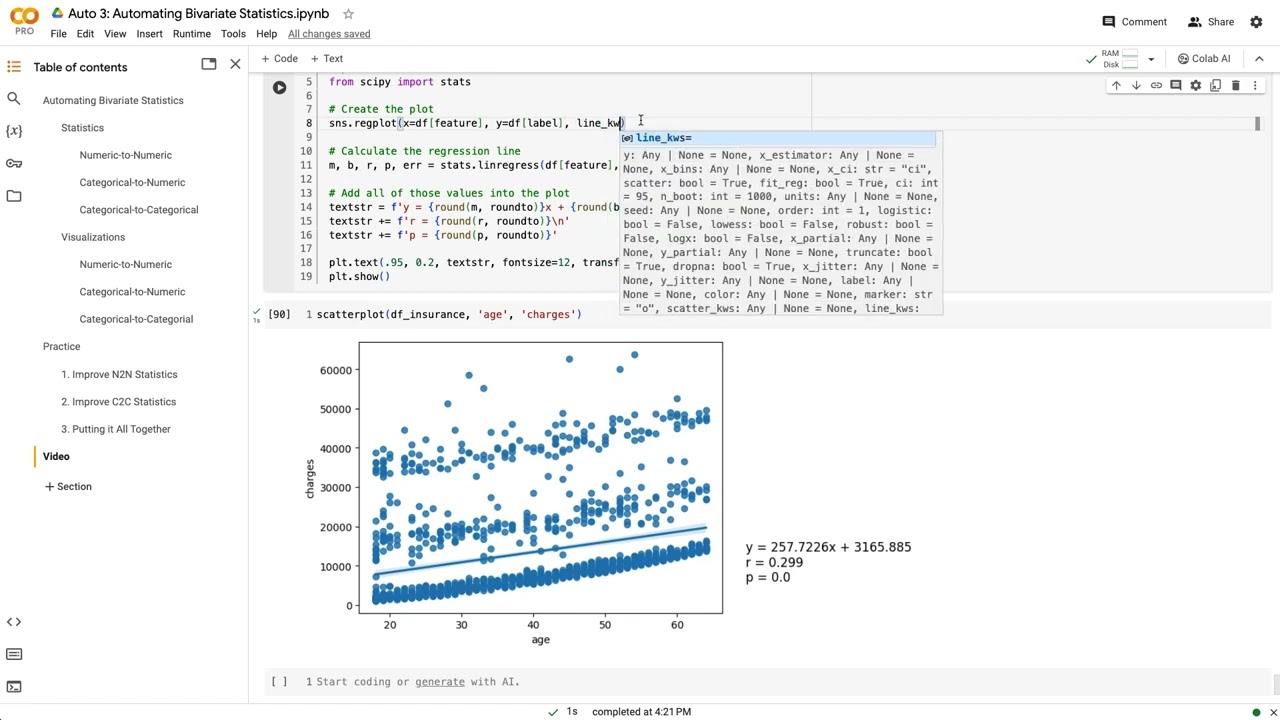Open the Files folder panel
Image resolution: width=1280 pixels, height=720 pixels.
coord(14,196)
